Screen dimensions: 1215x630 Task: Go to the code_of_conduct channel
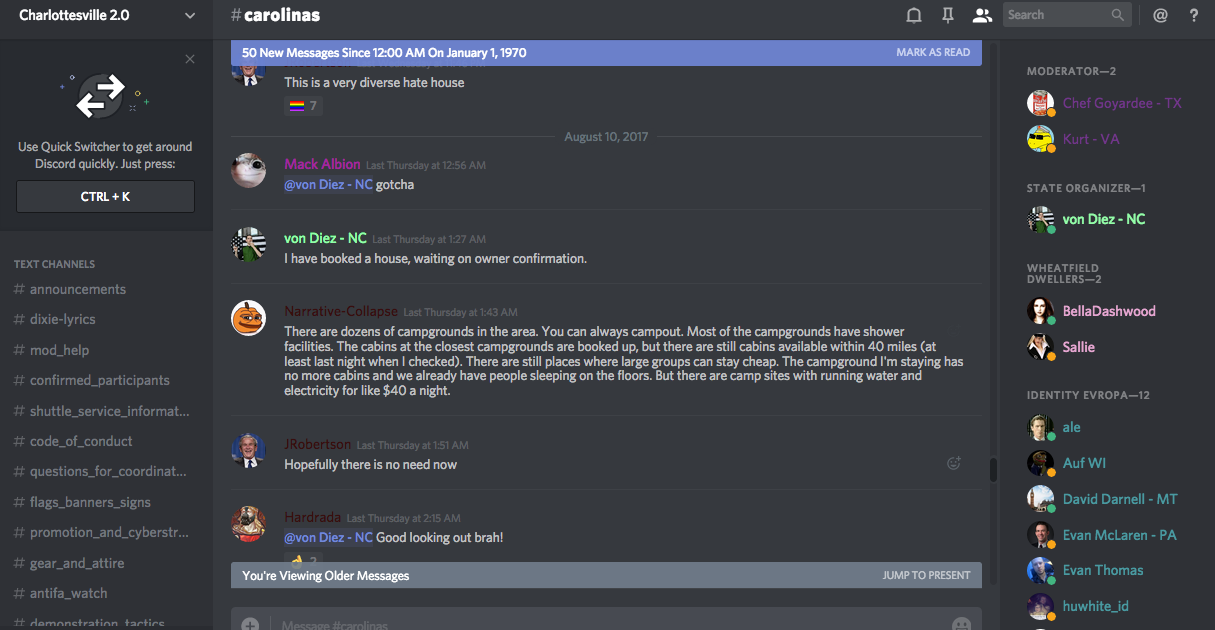coord(81,441)
